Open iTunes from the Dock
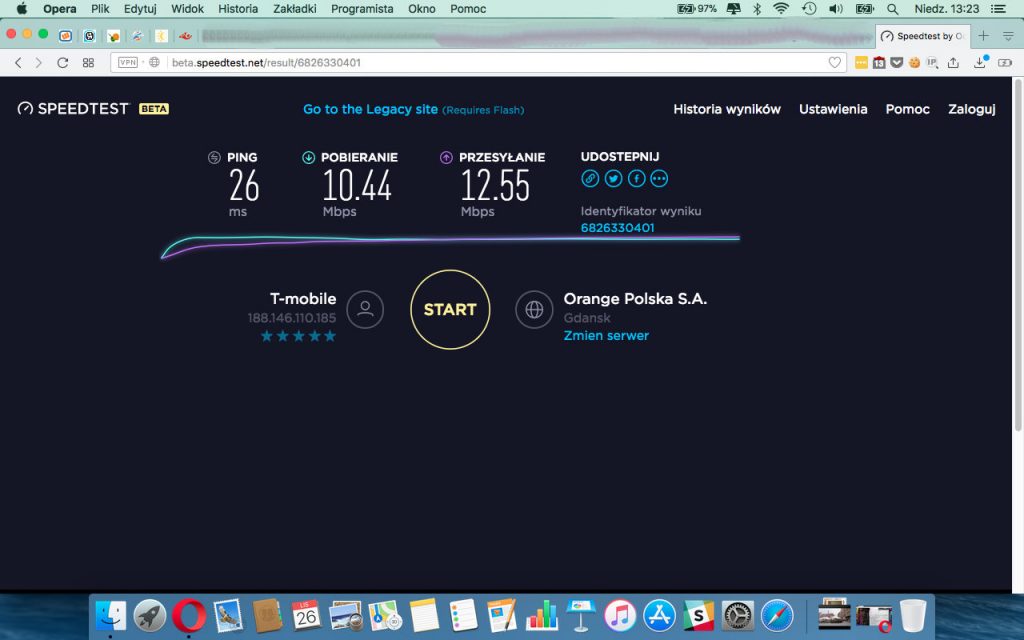1024x640 pixels. click(x=620, y=615)
